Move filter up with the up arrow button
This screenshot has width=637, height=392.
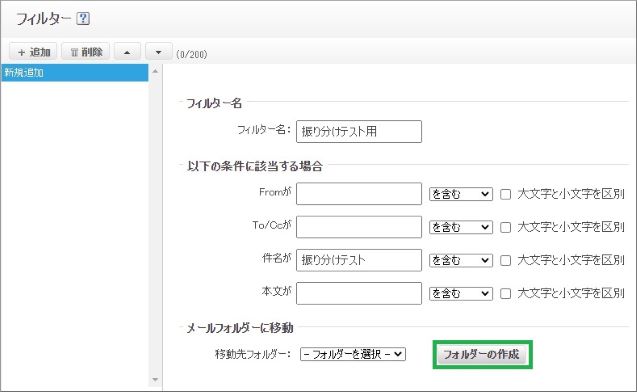point(127,52)
